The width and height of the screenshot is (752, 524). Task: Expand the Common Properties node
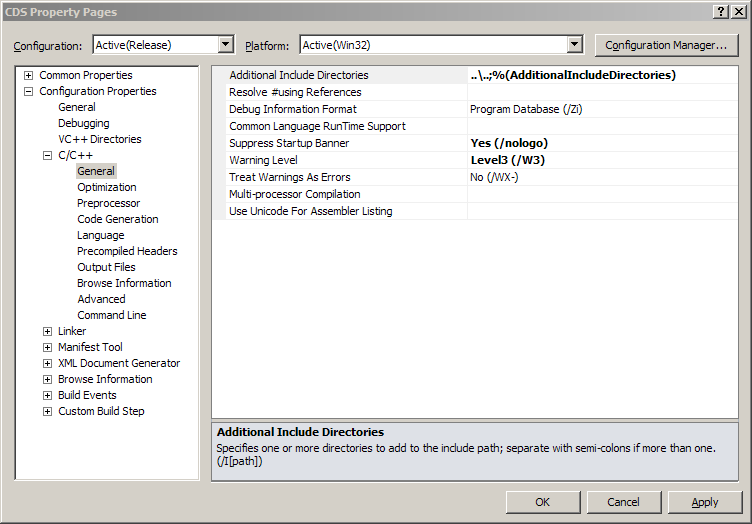[x=28, y=76]
